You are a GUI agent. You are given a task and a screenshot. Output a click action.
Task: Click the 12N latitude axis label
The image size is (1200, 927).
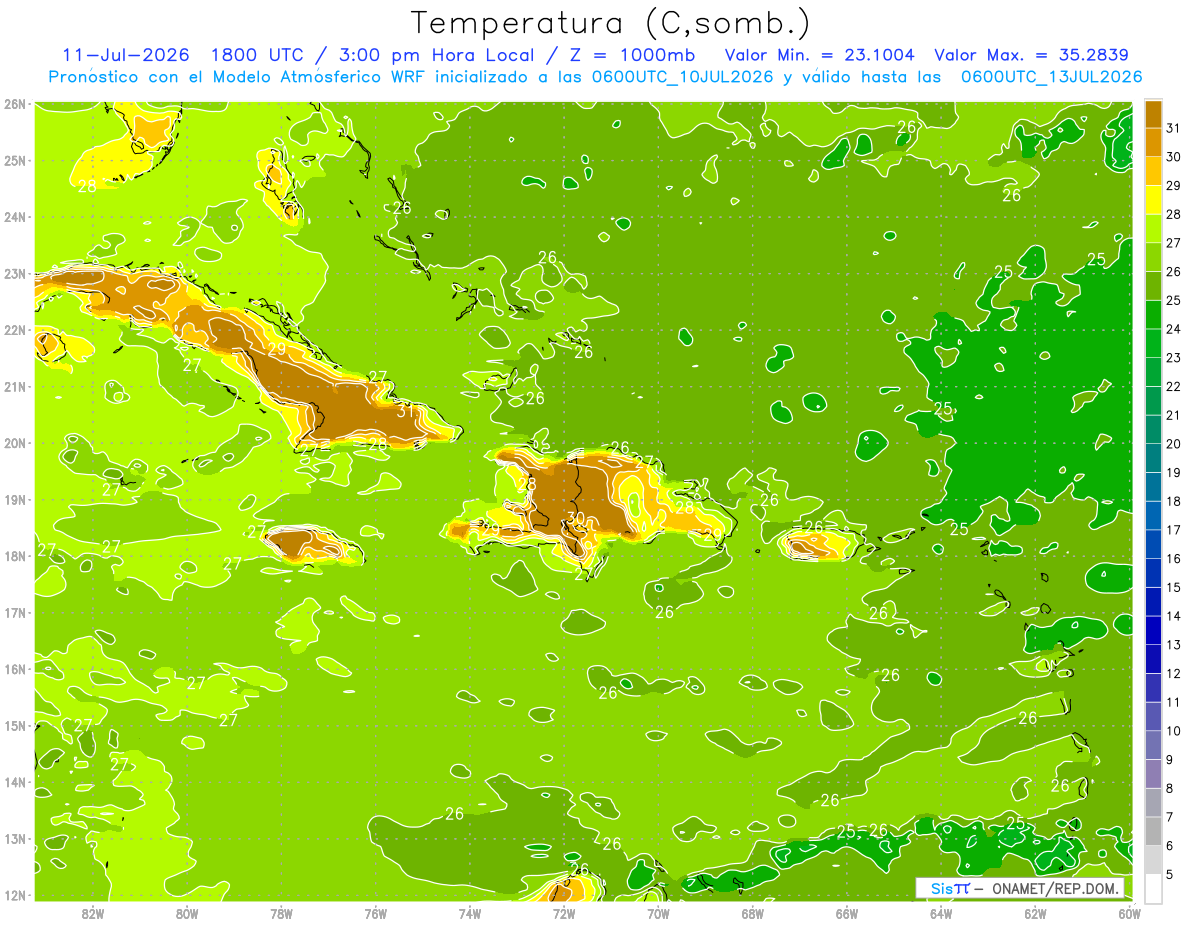15,895
